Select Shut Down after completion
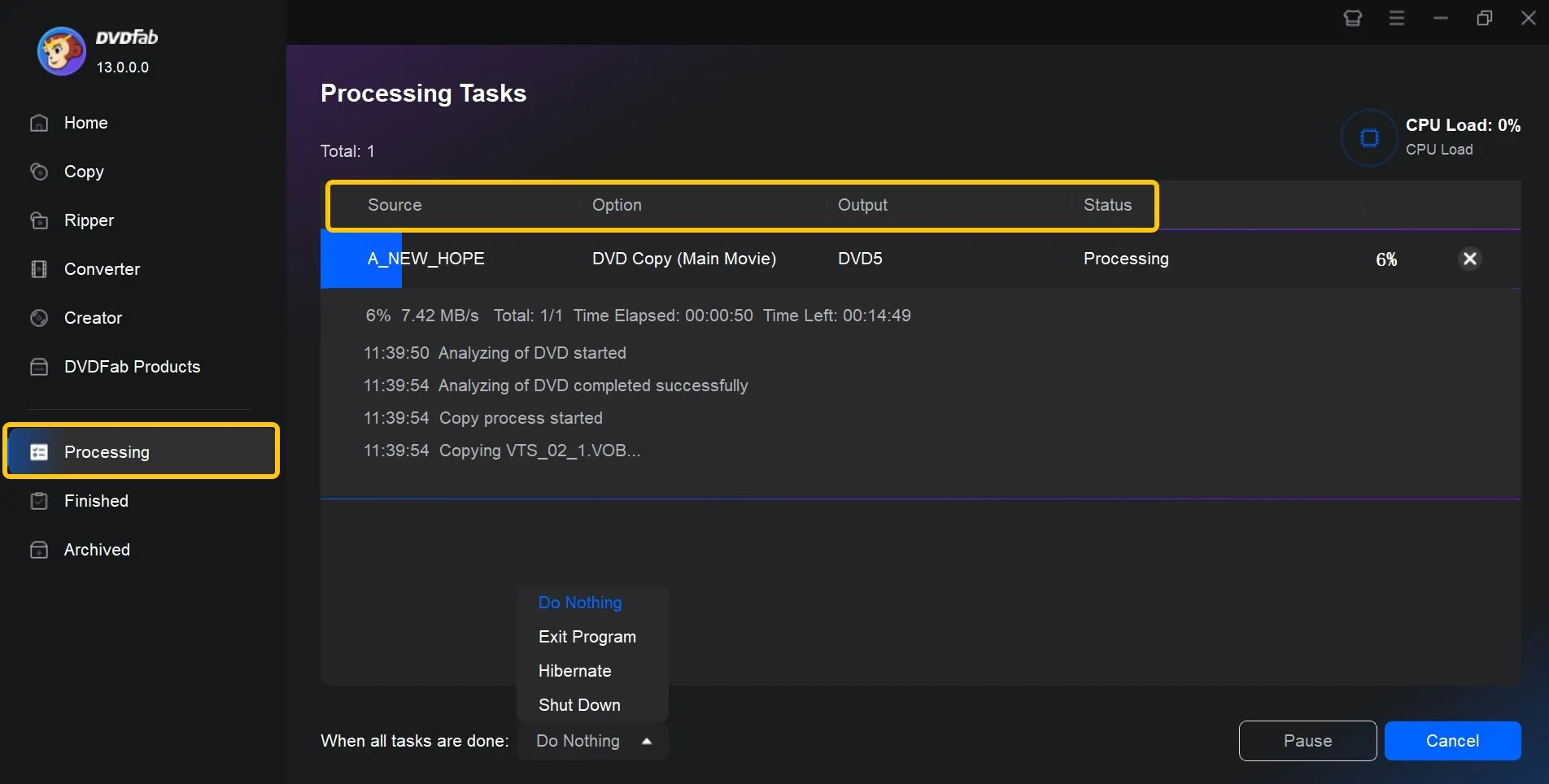Viewport: 1549px width, 784px height. 579,704
